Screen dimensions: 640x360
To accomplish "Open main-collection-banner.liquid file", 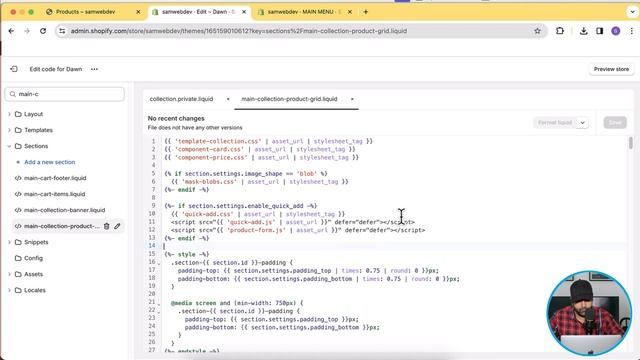I will 64,210.
